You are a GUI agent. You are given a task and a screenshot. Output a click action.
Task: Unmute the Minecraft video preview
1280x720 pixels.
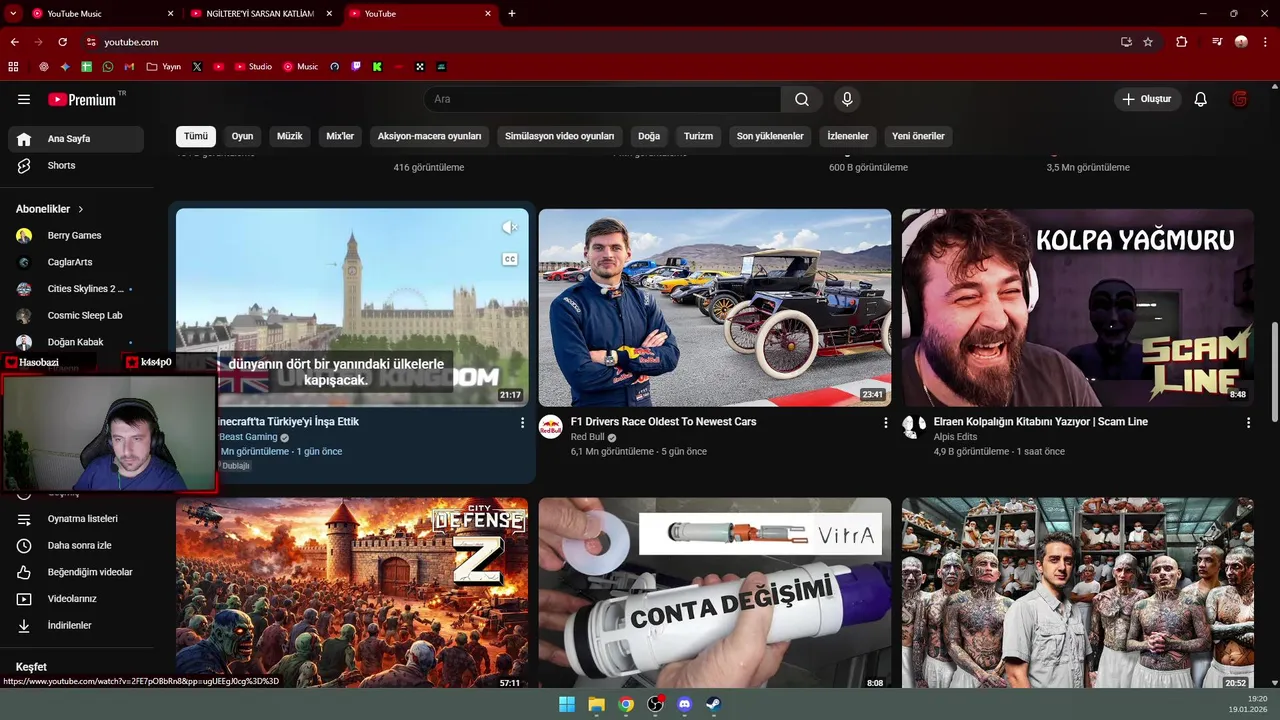click(x=510, y=228)
